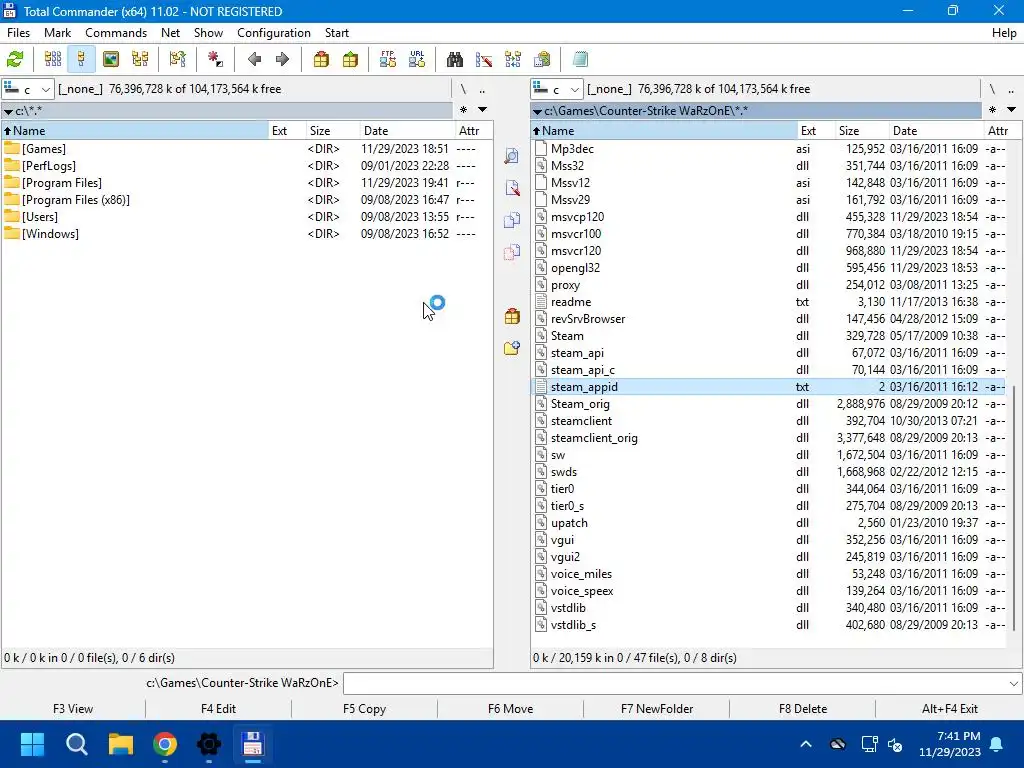Open the Net menu
Screen dimensions: 1024x768
170,33
